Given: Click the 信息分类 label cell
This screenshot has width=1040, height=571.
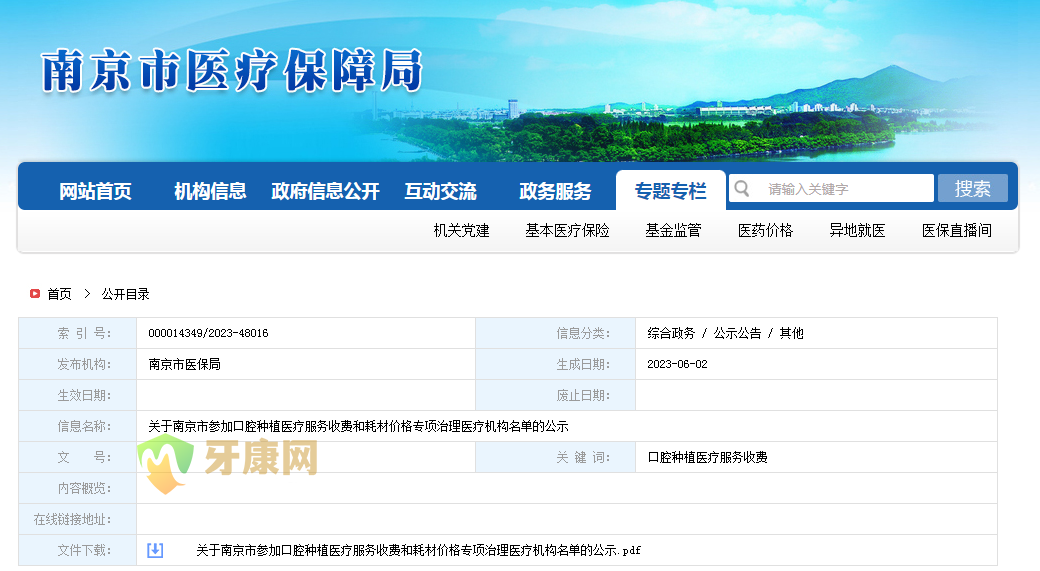Looking at the screenshot, I should (556, 333).
